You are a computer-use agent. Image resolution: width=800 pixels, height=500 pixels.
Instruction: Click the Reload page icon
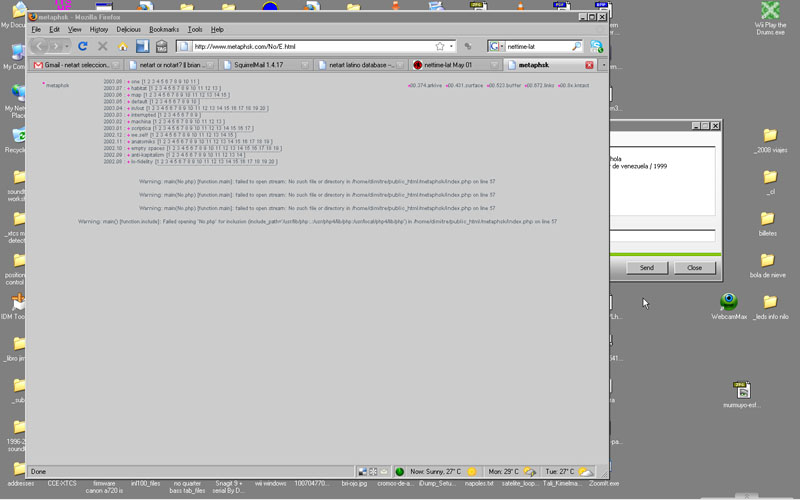click(82, 47)
